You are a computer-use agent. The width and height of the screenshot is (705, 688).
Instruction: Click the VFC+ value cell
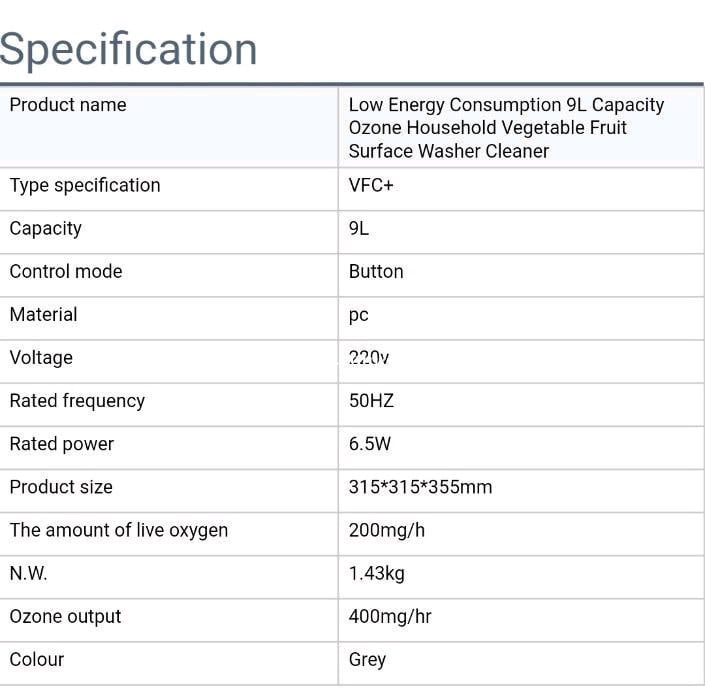click(371, 186)
